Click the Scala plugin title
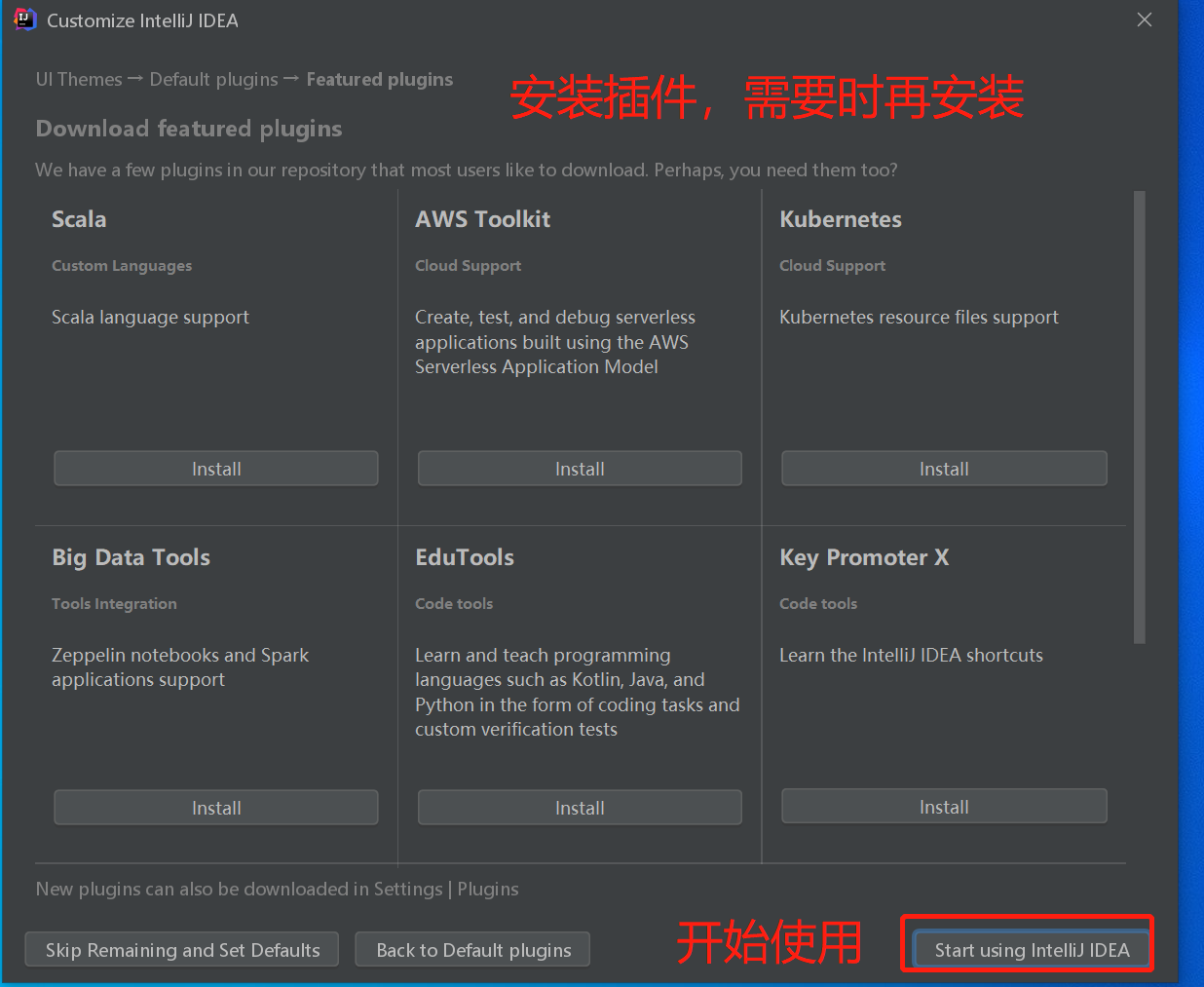The width and height of the screenshot is (1204, 987). [79, 219]
